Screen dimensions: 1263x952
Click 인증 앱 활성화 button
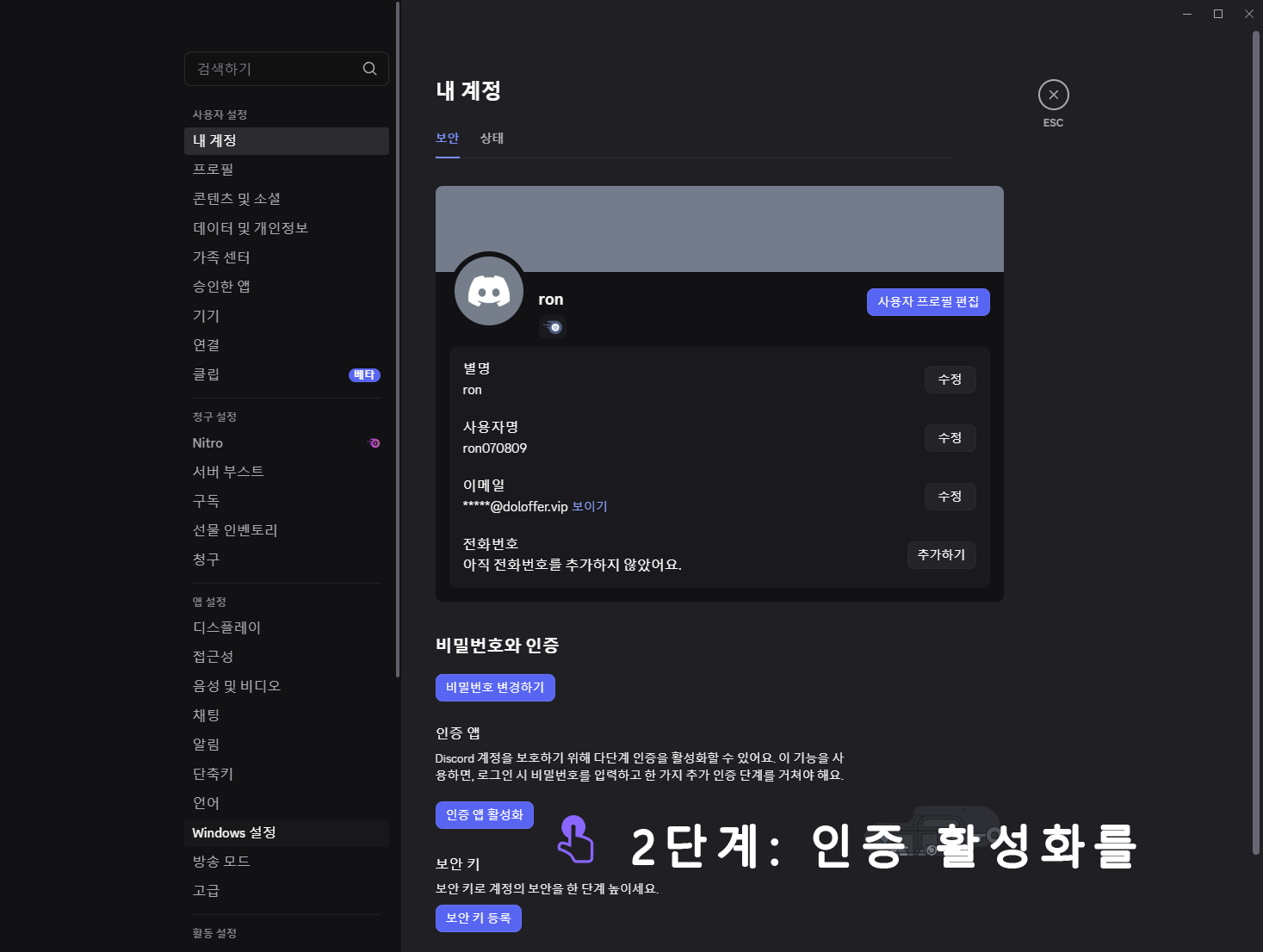point(485,815)
